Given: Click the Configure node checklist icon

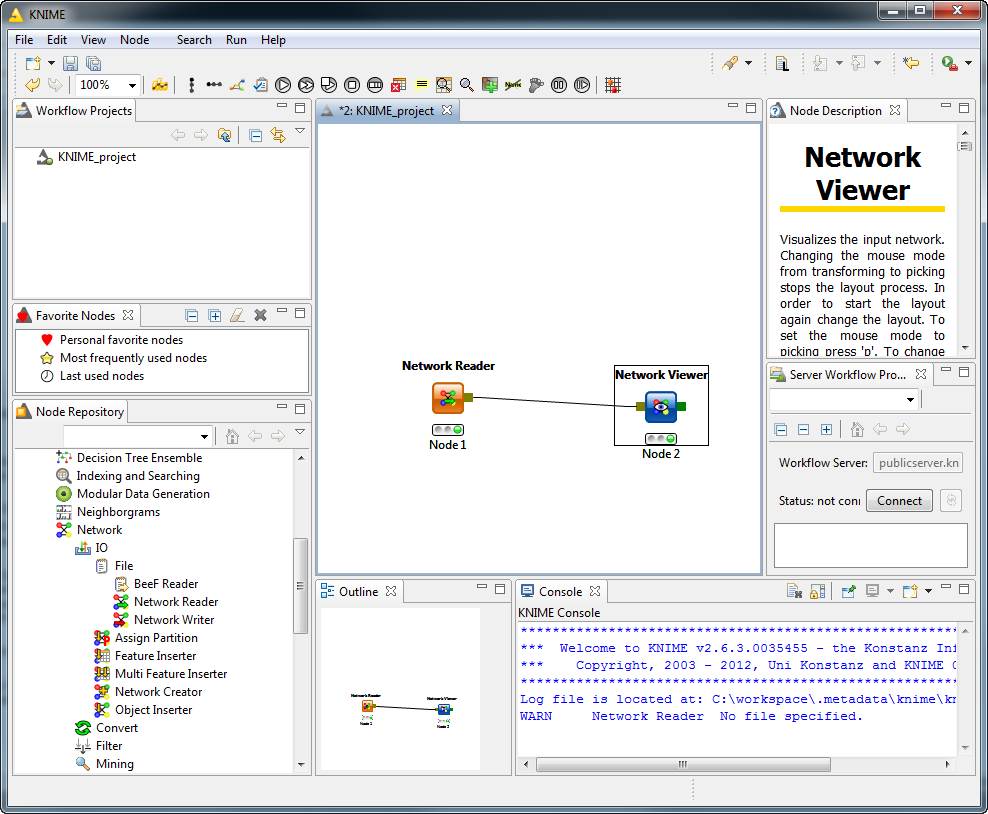Looking at the screenshot, I should pyautogui.click(x=260, y=84).
